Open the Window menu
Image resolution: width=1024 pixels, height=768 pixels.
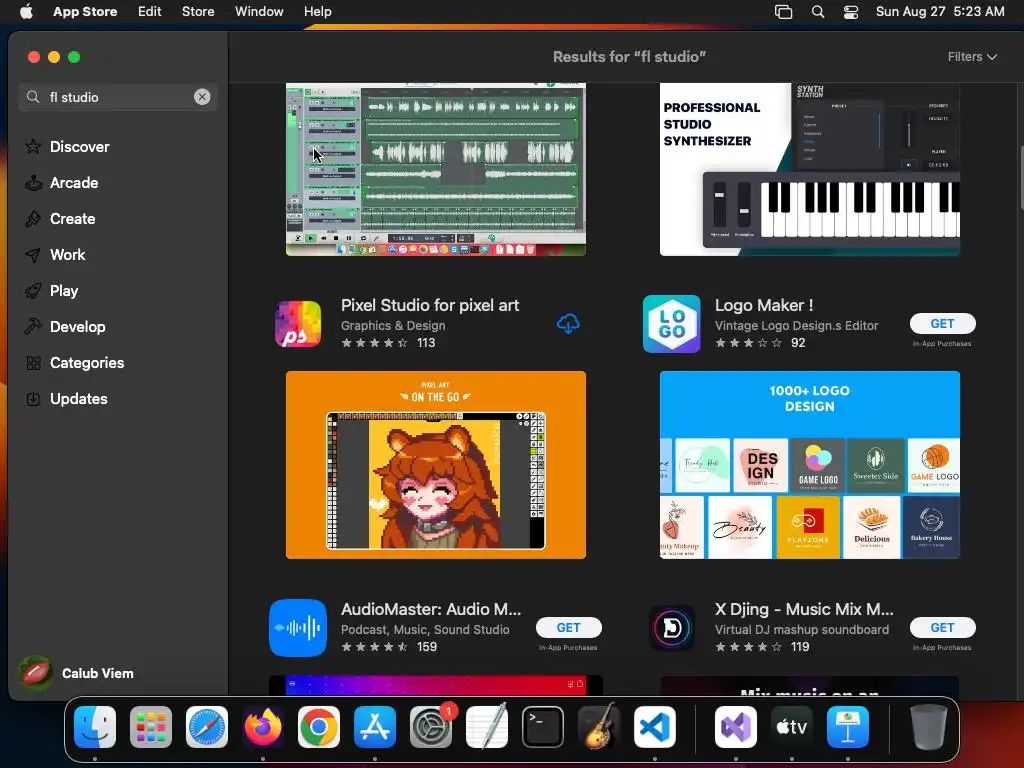click(259, 11)
